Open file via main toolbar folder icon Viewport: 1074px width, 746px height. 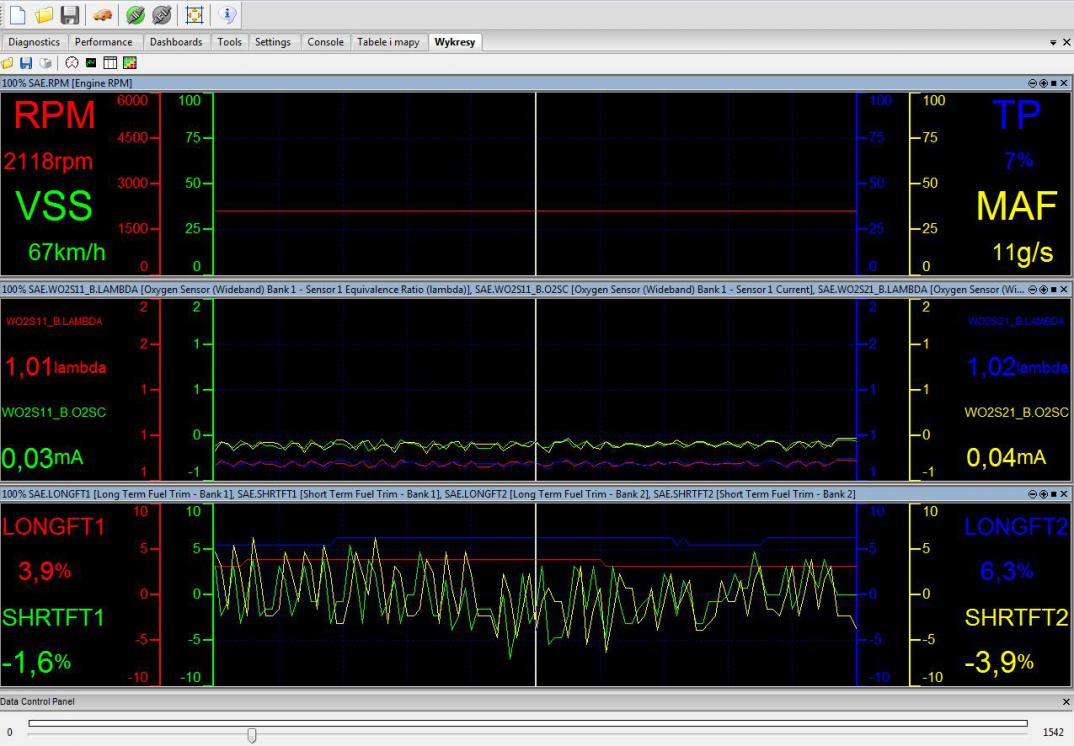(x=43, y=14)
